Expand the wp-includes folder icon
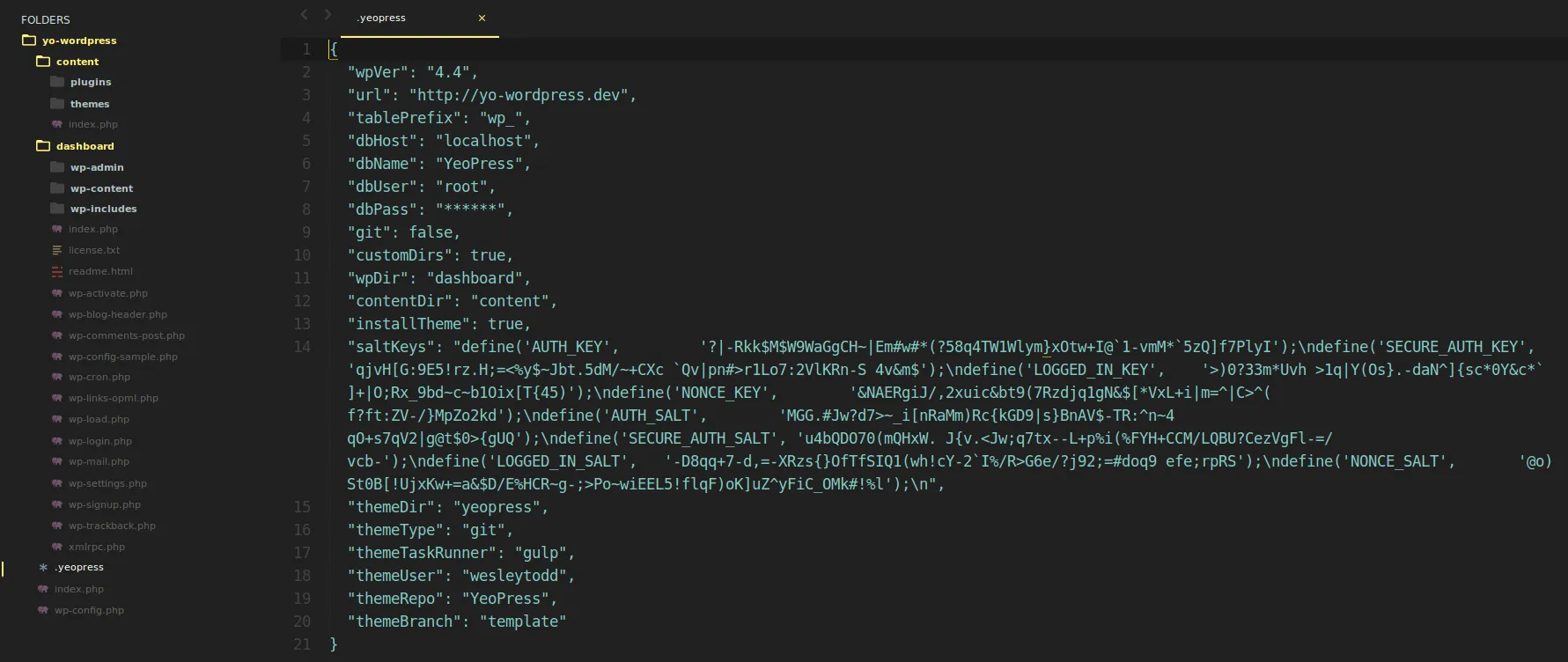1568x662 pixels. [x=57, y=209]
